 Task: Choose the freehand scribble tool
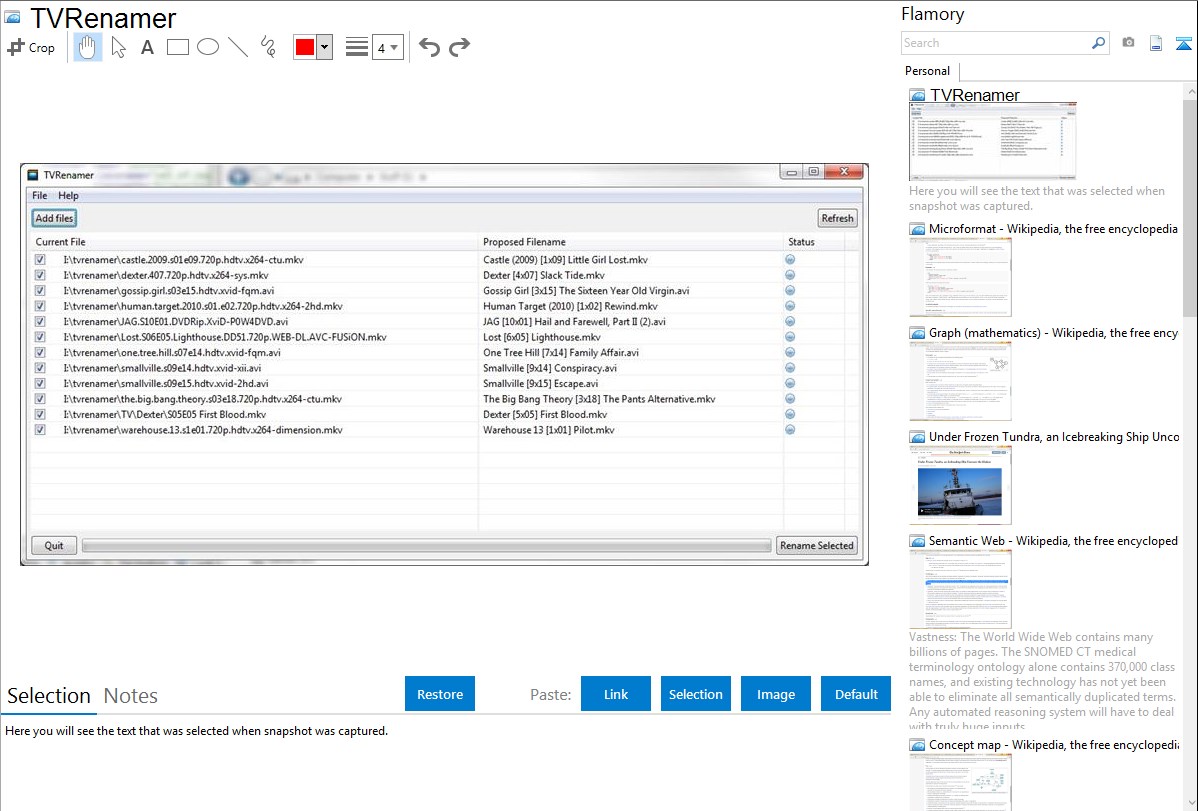(268, 47)
